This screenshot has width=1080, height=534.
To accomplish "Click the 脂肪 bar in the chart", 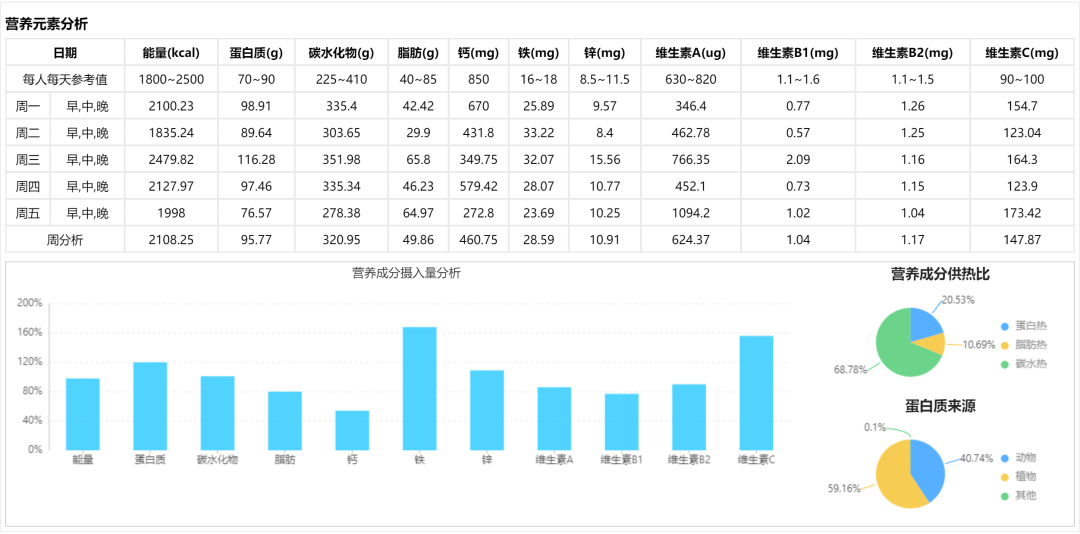I will [284, 420].
